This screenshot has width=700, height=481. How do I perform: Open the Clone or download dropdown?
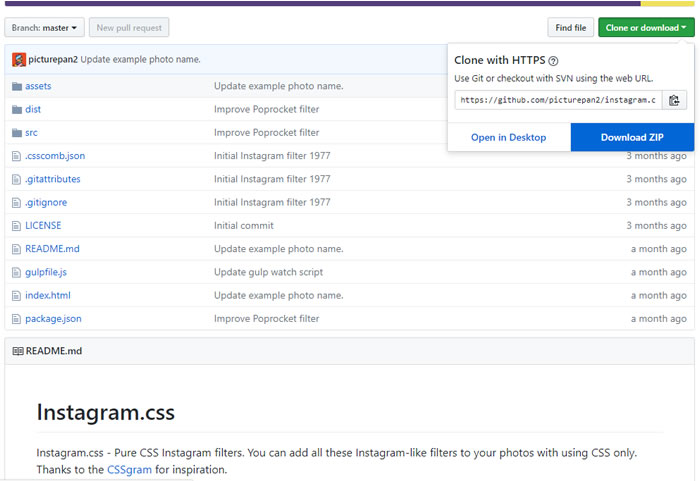[646, 28]
